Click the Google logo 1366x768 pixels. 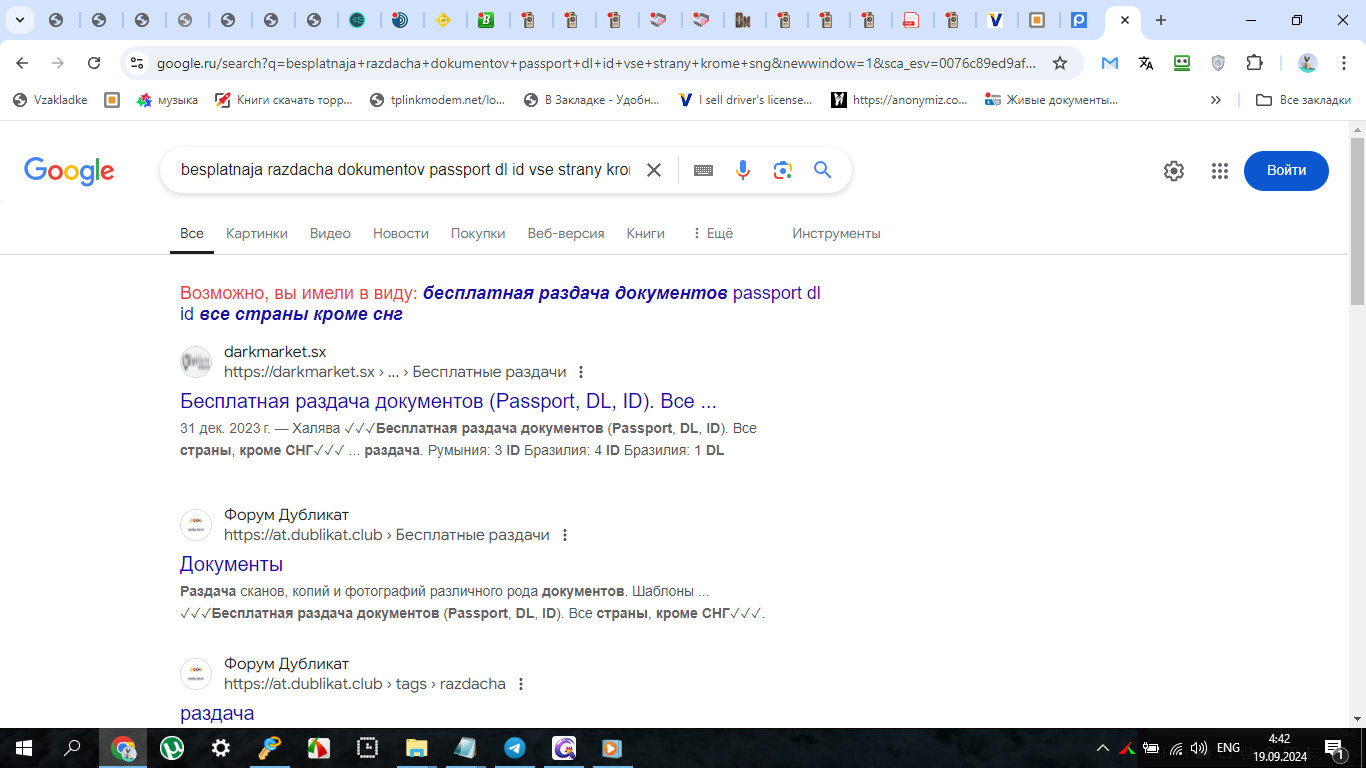tap(69, 171)
